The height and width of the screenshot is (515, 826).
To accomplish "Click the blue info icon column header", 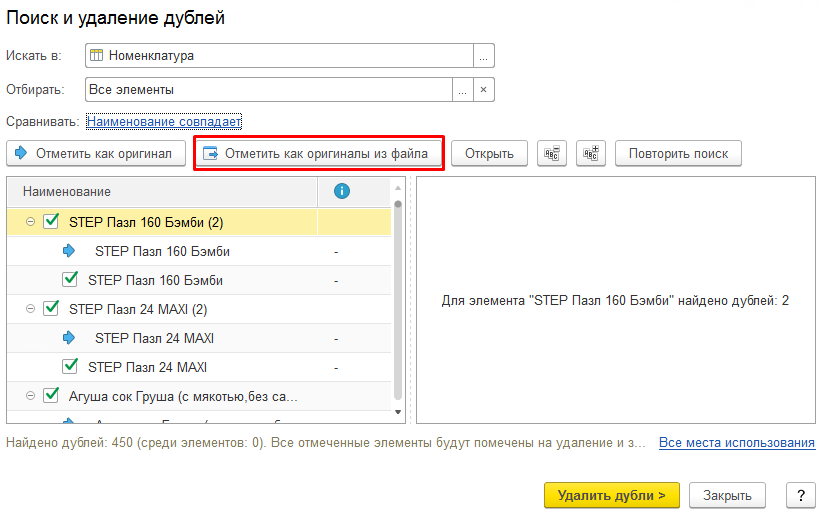I will [x=341, y=191].
